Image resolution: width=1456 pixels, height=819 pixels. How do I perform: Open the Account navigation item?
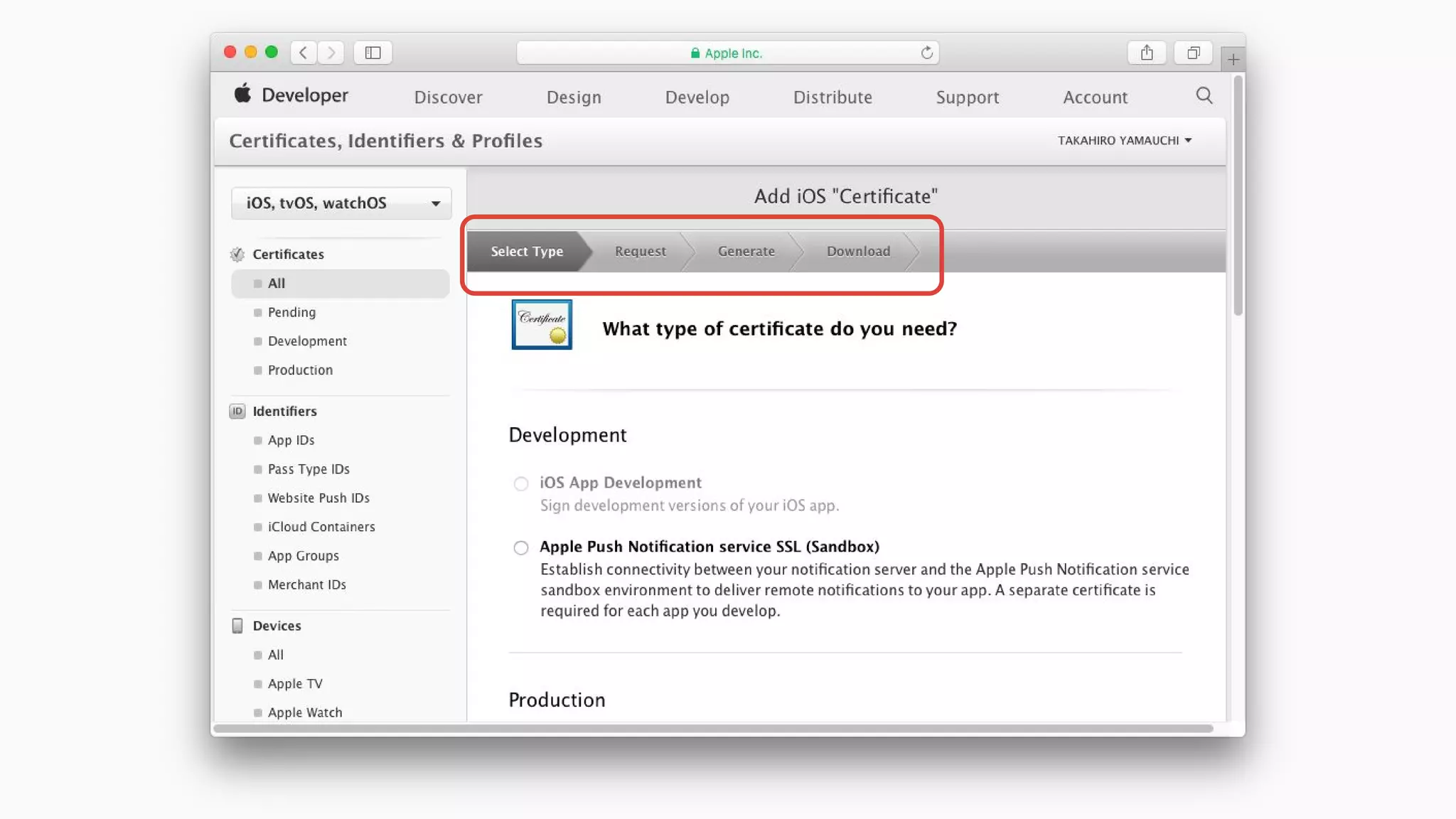pyautogui.click(x=1095, y=97)
